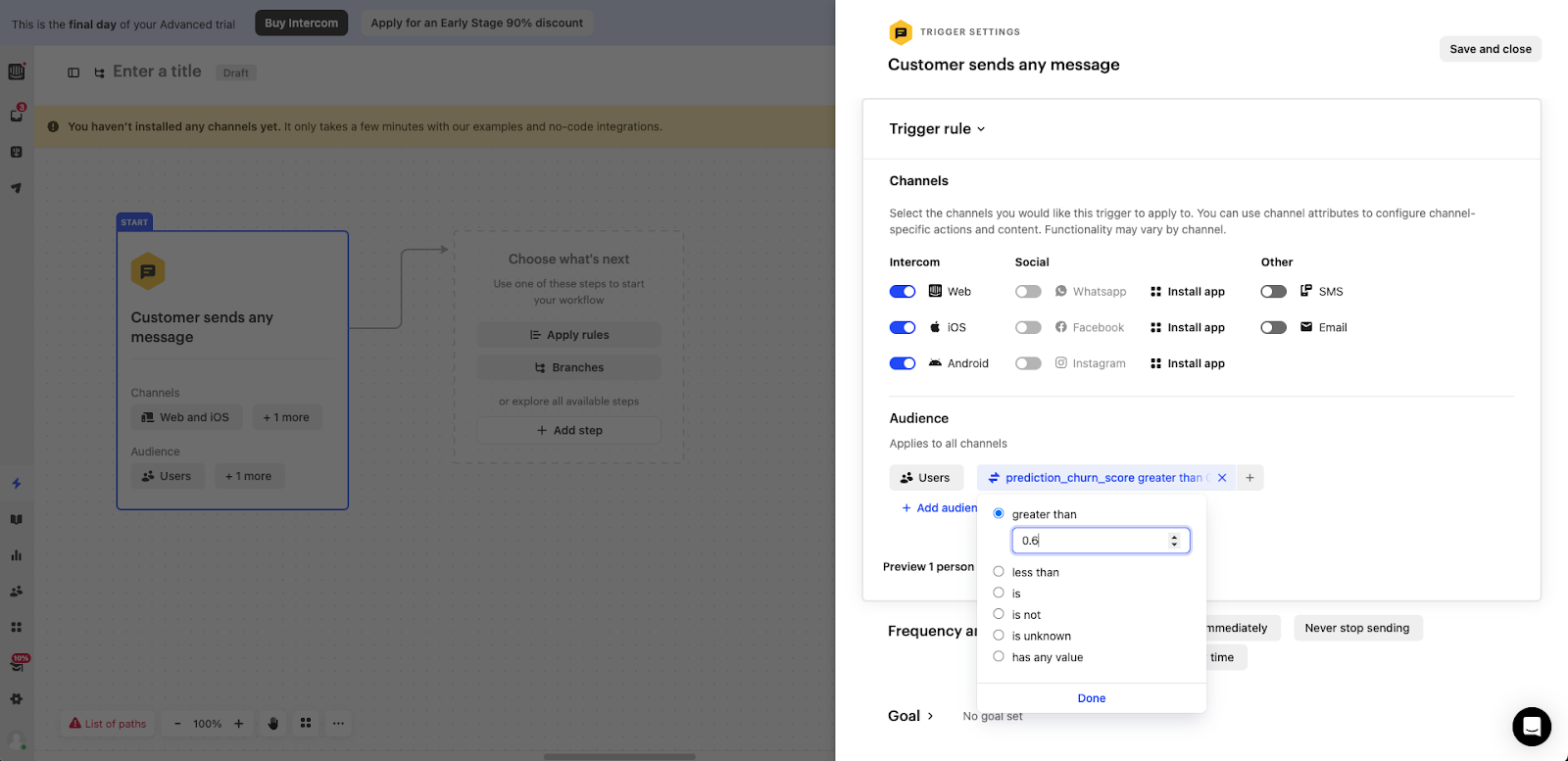Click the Enter a title field
Viewport: 1568px width, 761px height.
(x=157, y=71)
